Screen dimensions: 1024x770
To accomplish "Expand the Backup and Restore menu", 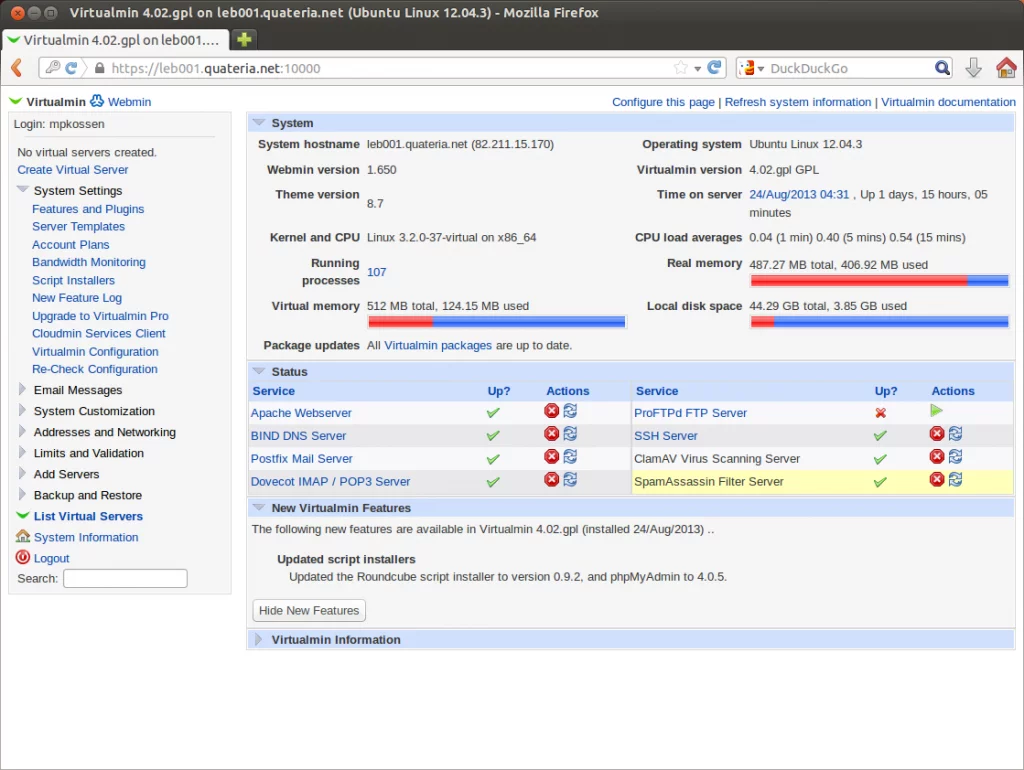I will coord(22,494).
